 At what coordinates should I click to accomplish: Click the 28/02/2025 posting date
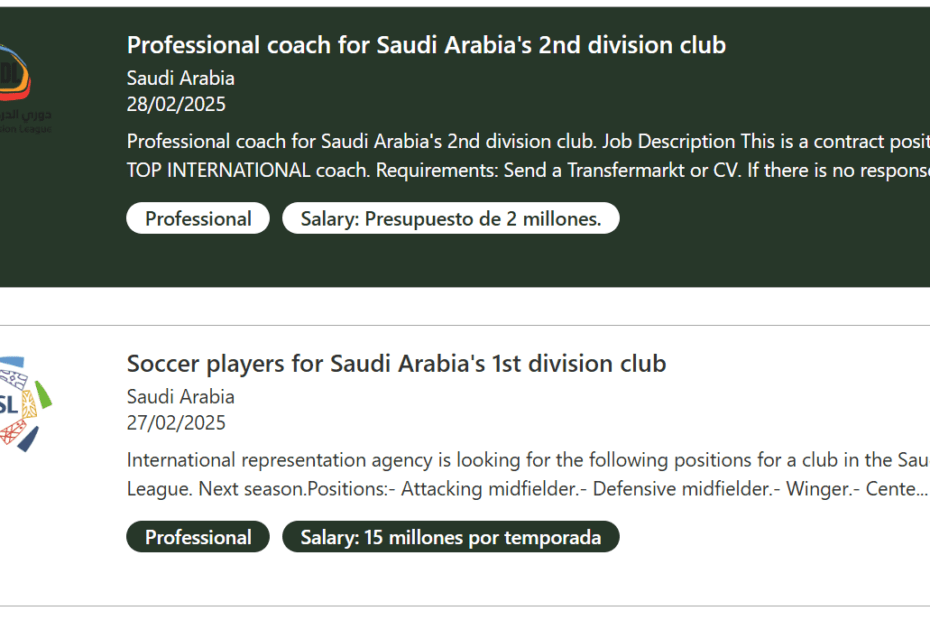coord(176,104)
